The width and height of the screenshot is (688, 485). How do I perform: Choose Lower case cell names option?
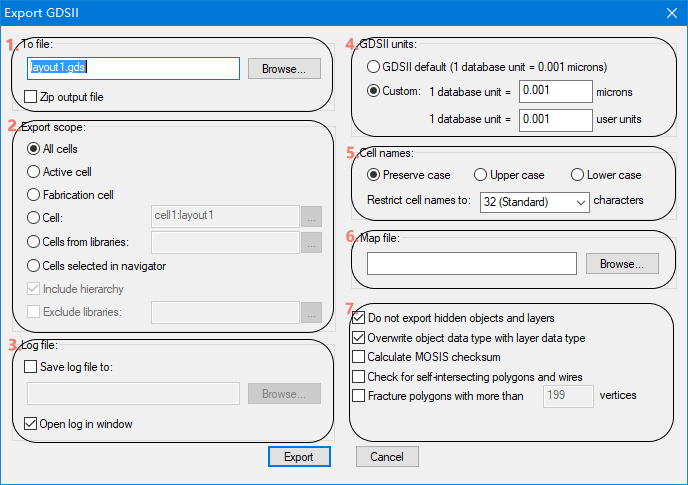[578, 175]
